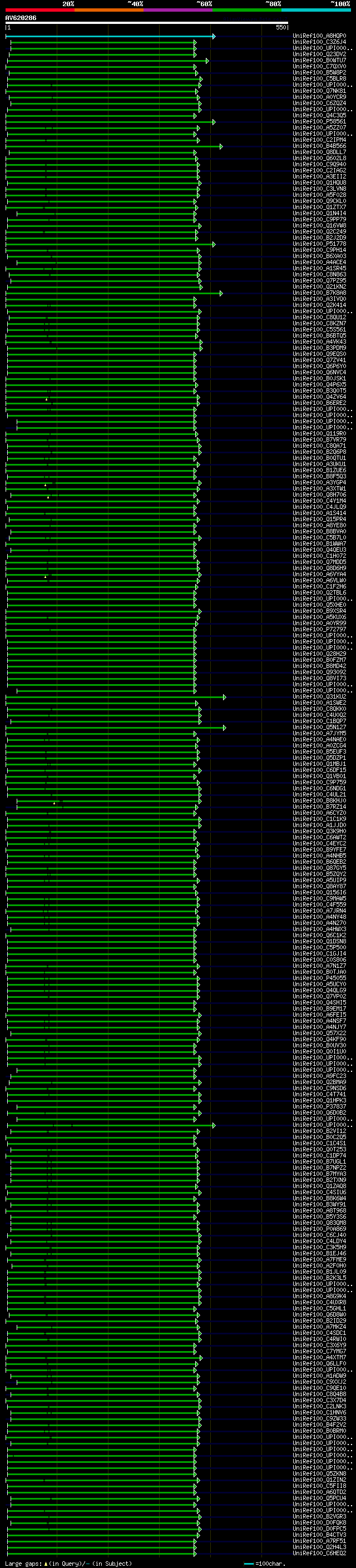Screen dimensions: 356x1568
Task: Select the UniRef100_B2VGR3 label
Action: [319, 1516]
